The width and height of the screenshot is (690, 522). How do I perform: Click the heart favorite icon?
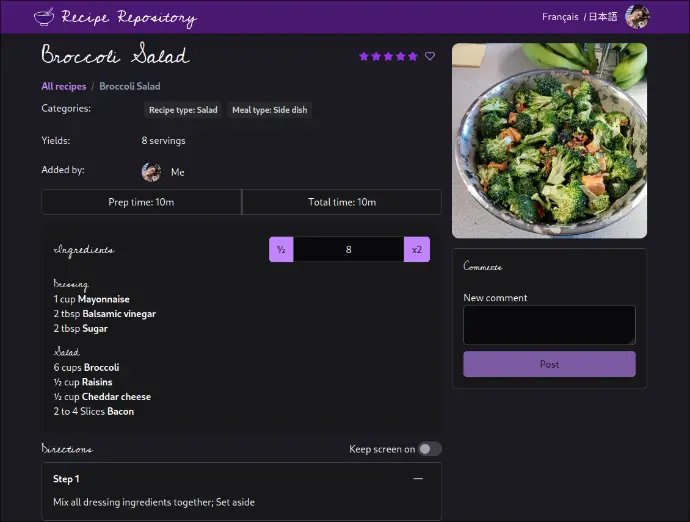pos(430,57)
